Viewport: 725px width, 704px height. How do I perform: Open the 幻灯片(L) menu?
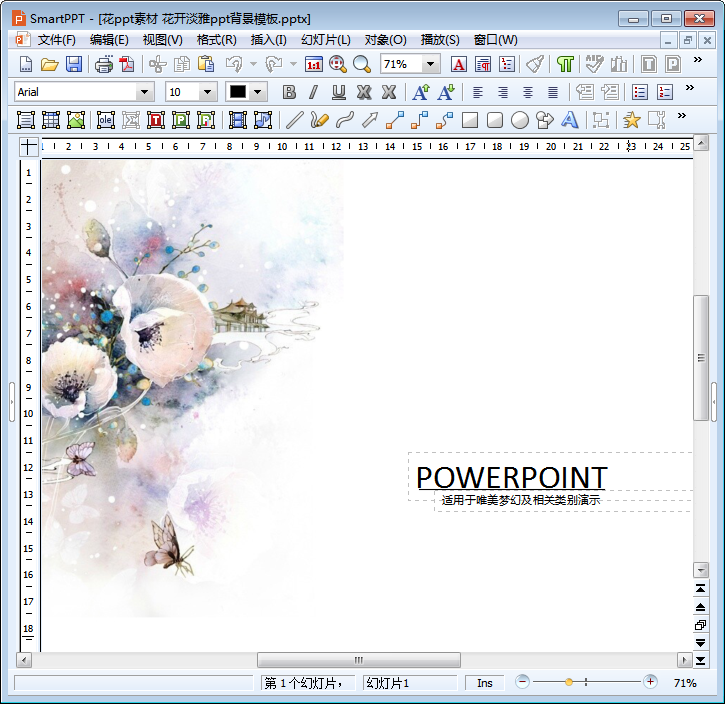point(326,40)
